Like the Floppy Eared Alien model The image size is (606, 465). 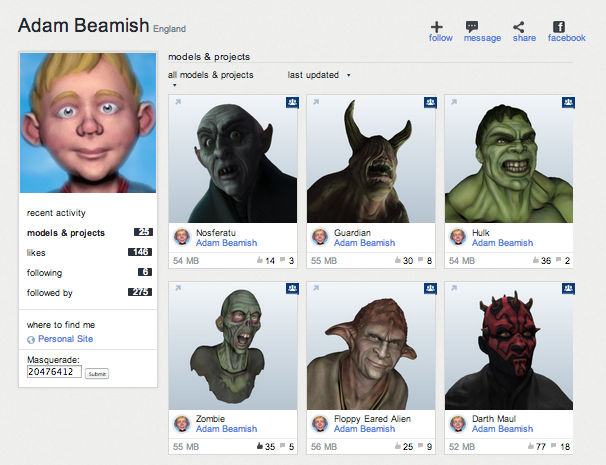398,446
